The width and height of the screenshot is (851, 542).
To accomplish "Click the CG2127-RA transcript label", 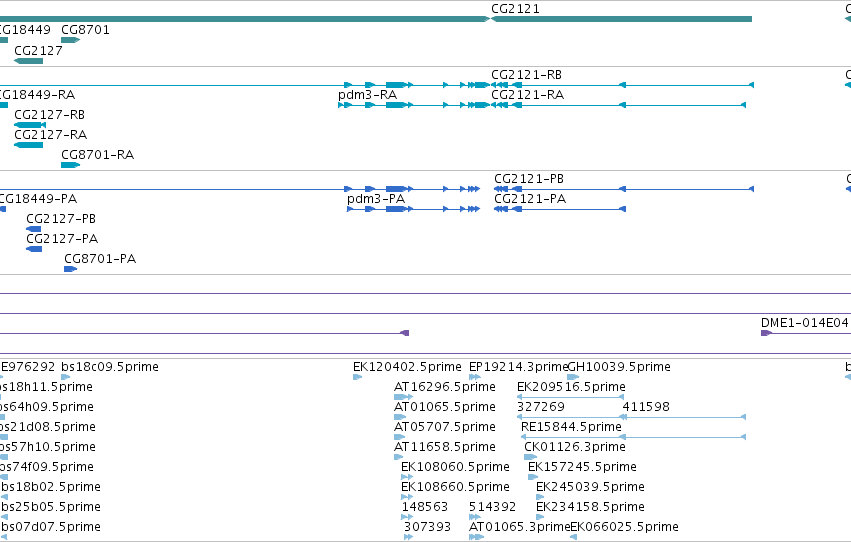I will [50, 135].
